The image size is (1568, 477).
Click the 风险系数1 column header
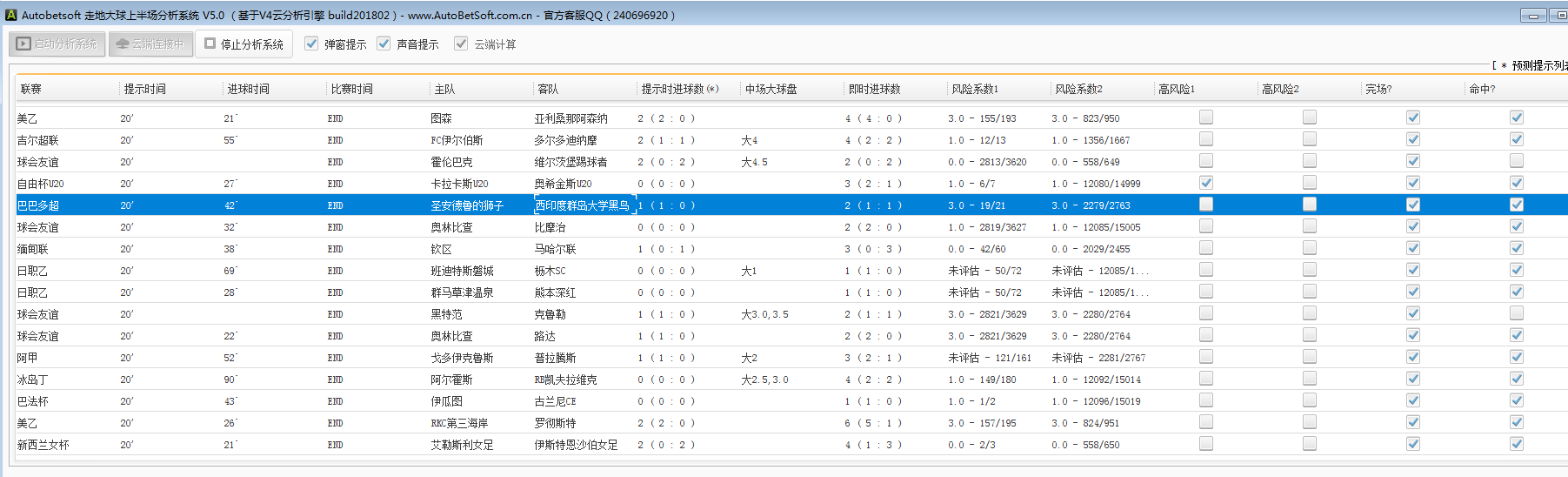click(x=974, y=89)
